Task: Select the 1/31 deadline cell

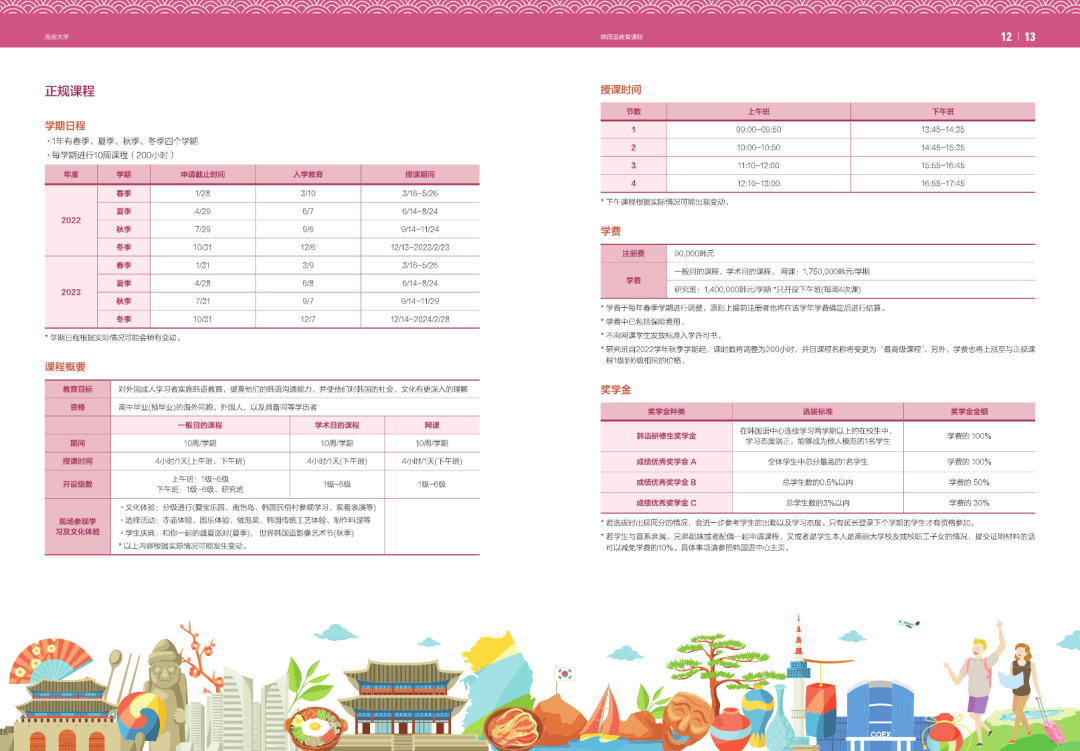Action: pos(202,265)
